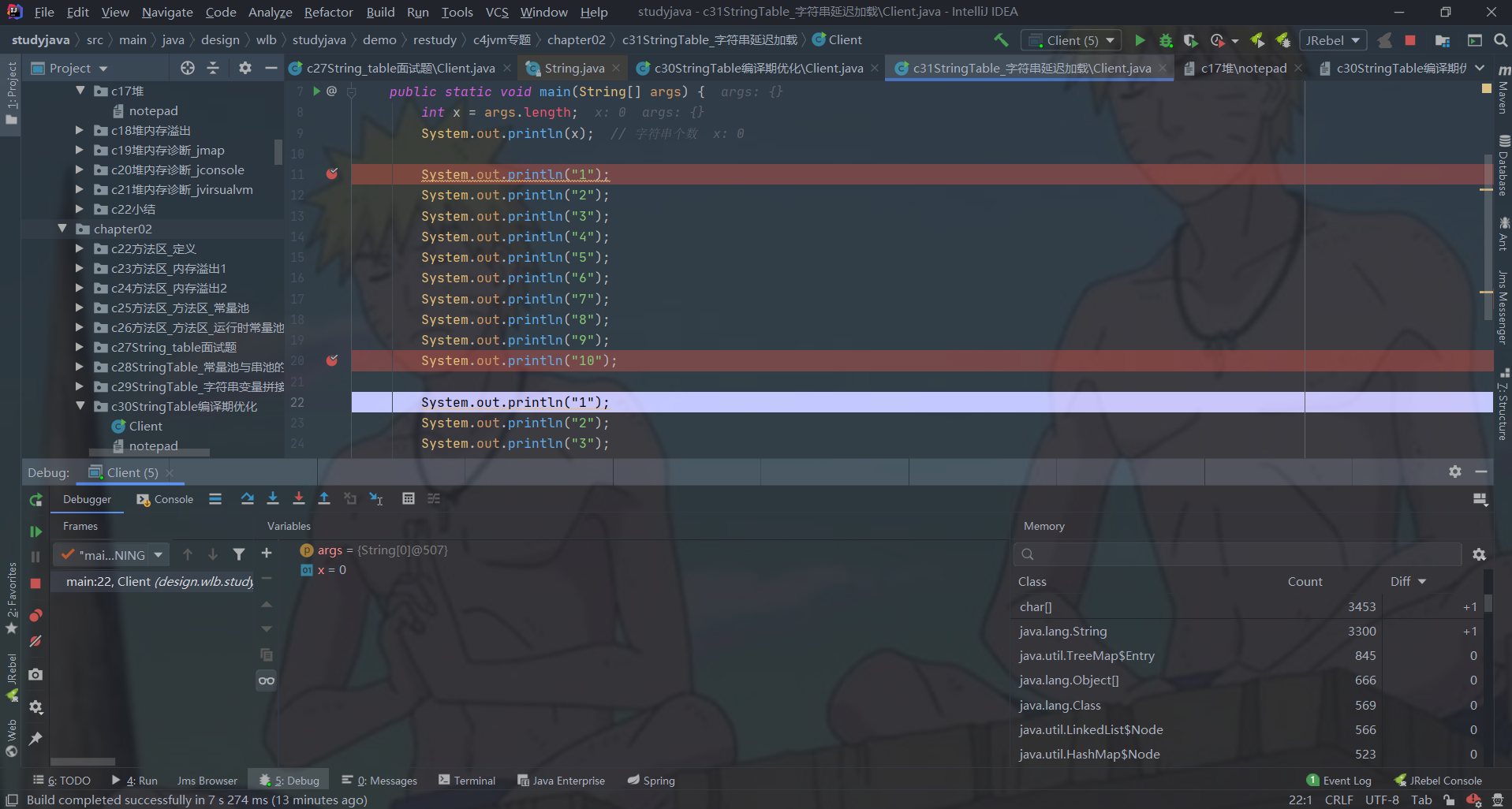Click the Run with profiler icon
1512x809 pixels.
(x=1218, y=40)
